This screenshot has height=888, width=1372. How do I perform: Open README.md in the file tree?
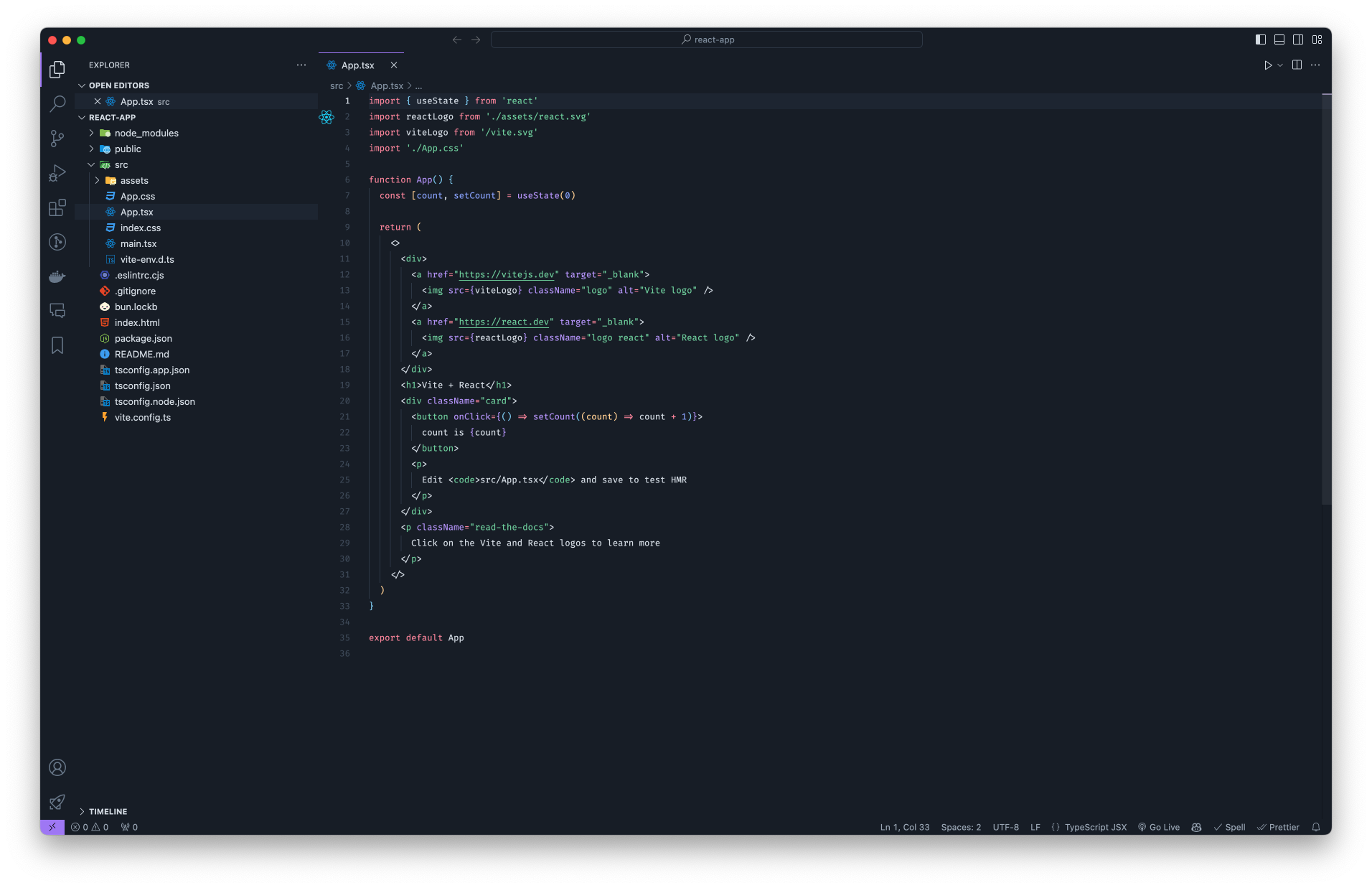click(x=142, y=354)
